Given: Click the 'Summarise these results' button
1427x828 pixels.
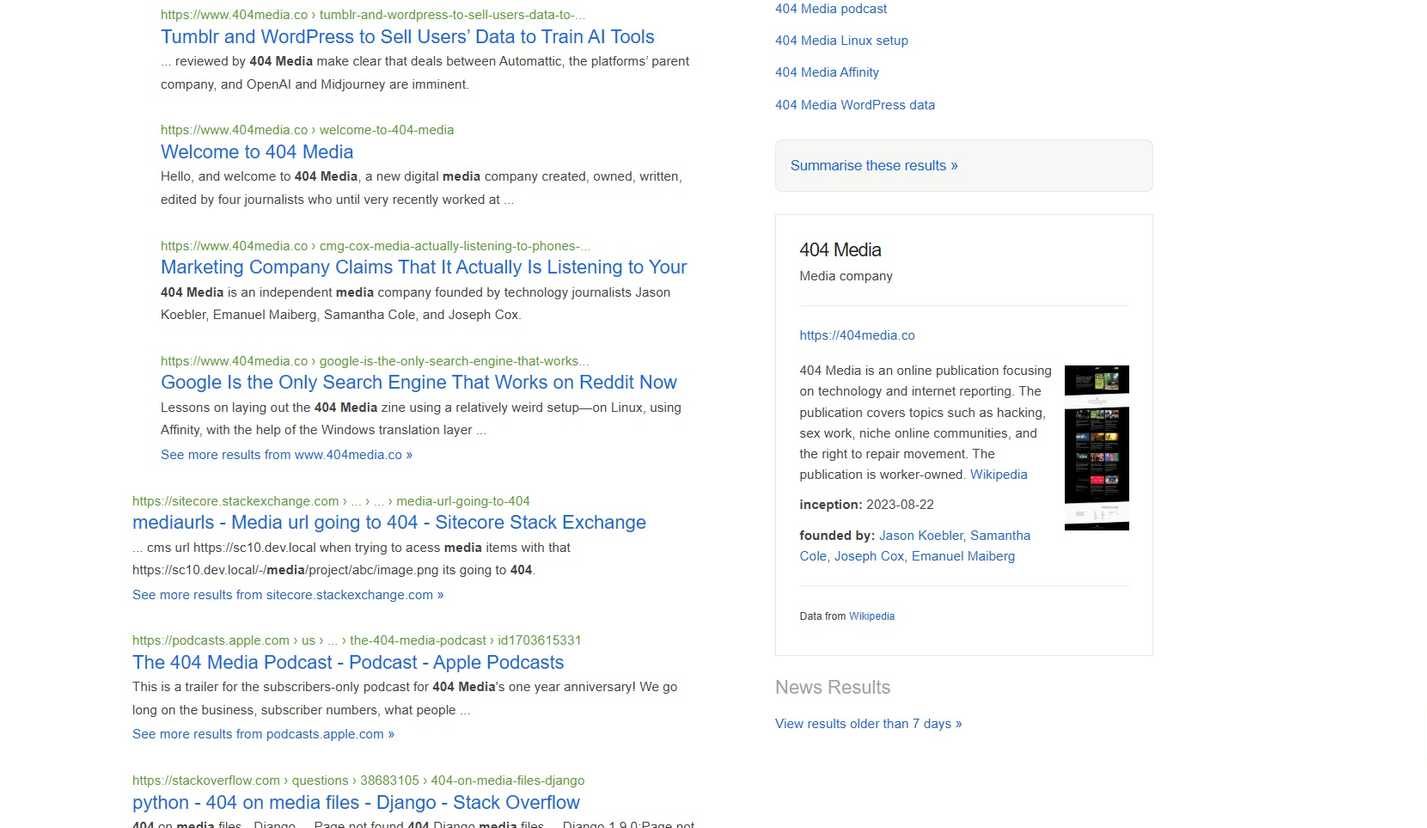Looking at the screenshot, I should click(873, 166).
